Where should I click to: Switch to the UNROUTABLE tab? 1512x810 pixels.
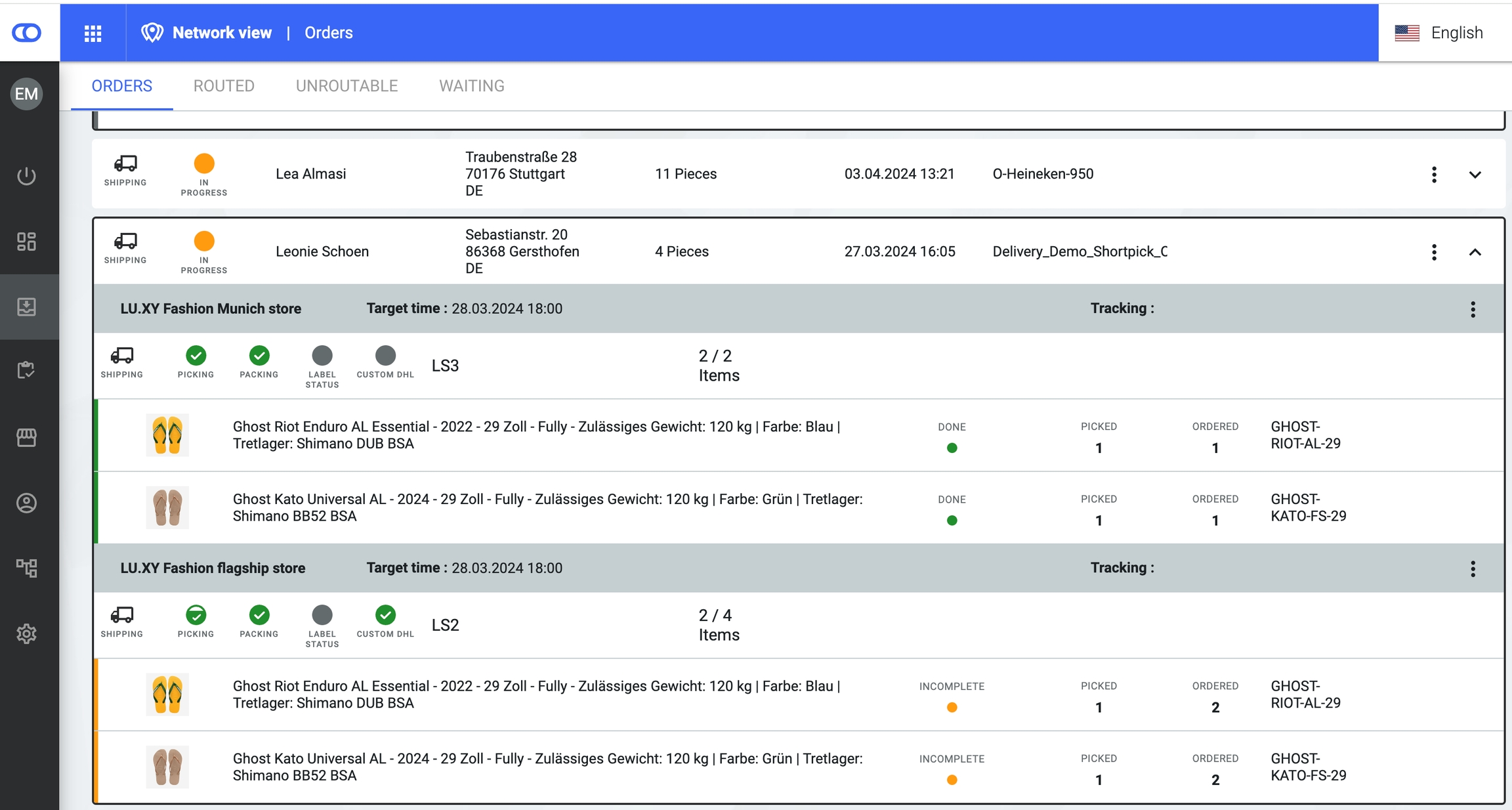tap(346, 86)
